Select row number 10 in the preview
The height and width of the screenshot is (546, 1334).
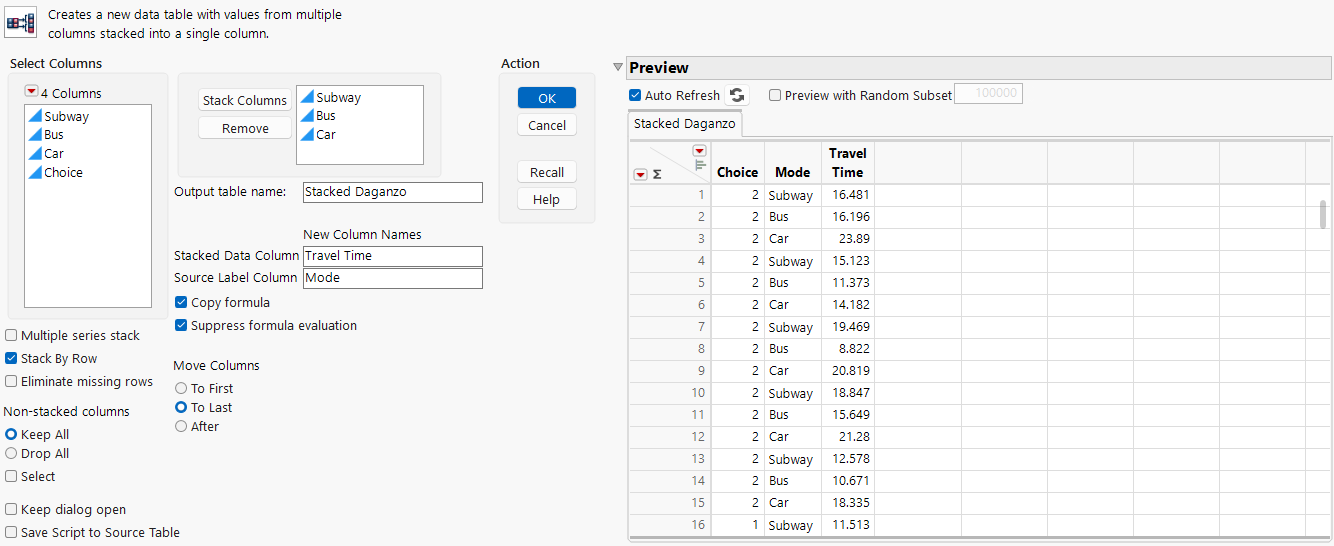669,393
